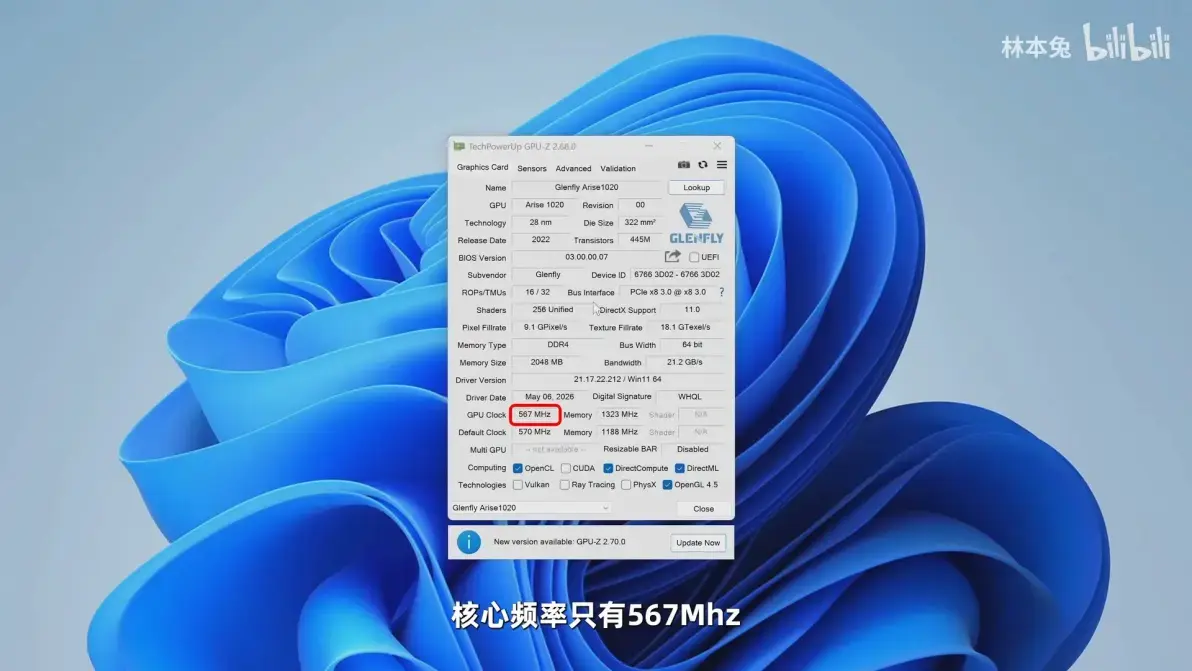1192x671 pixels.
Task: Toggle the UEFI checkbox
Action: pyautogui.click(x=693, y=257)
